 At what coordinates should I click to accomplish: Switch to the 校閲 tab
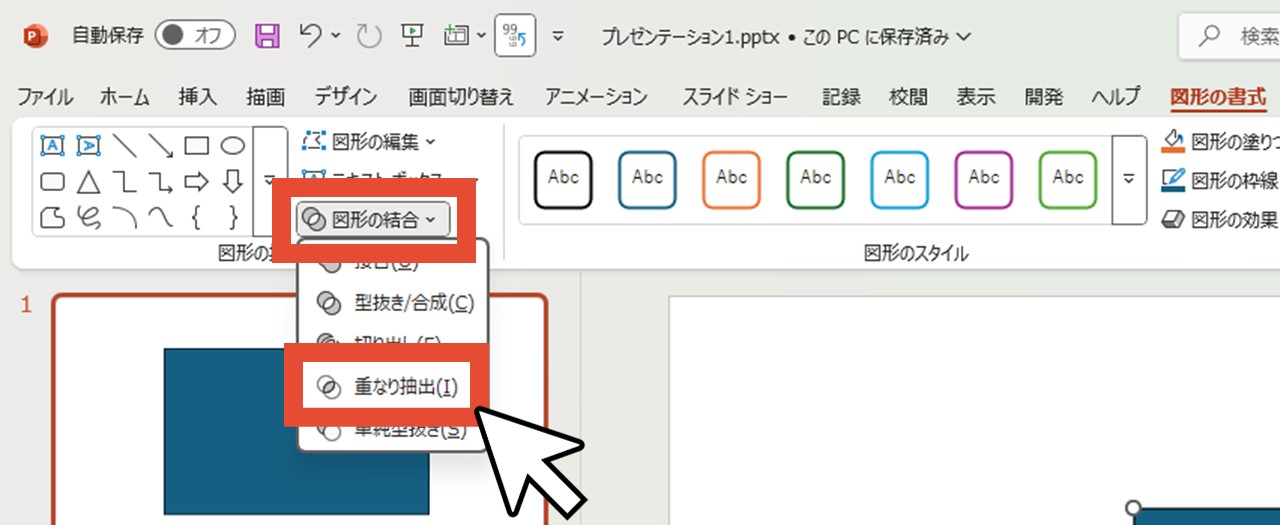point(908,97)
